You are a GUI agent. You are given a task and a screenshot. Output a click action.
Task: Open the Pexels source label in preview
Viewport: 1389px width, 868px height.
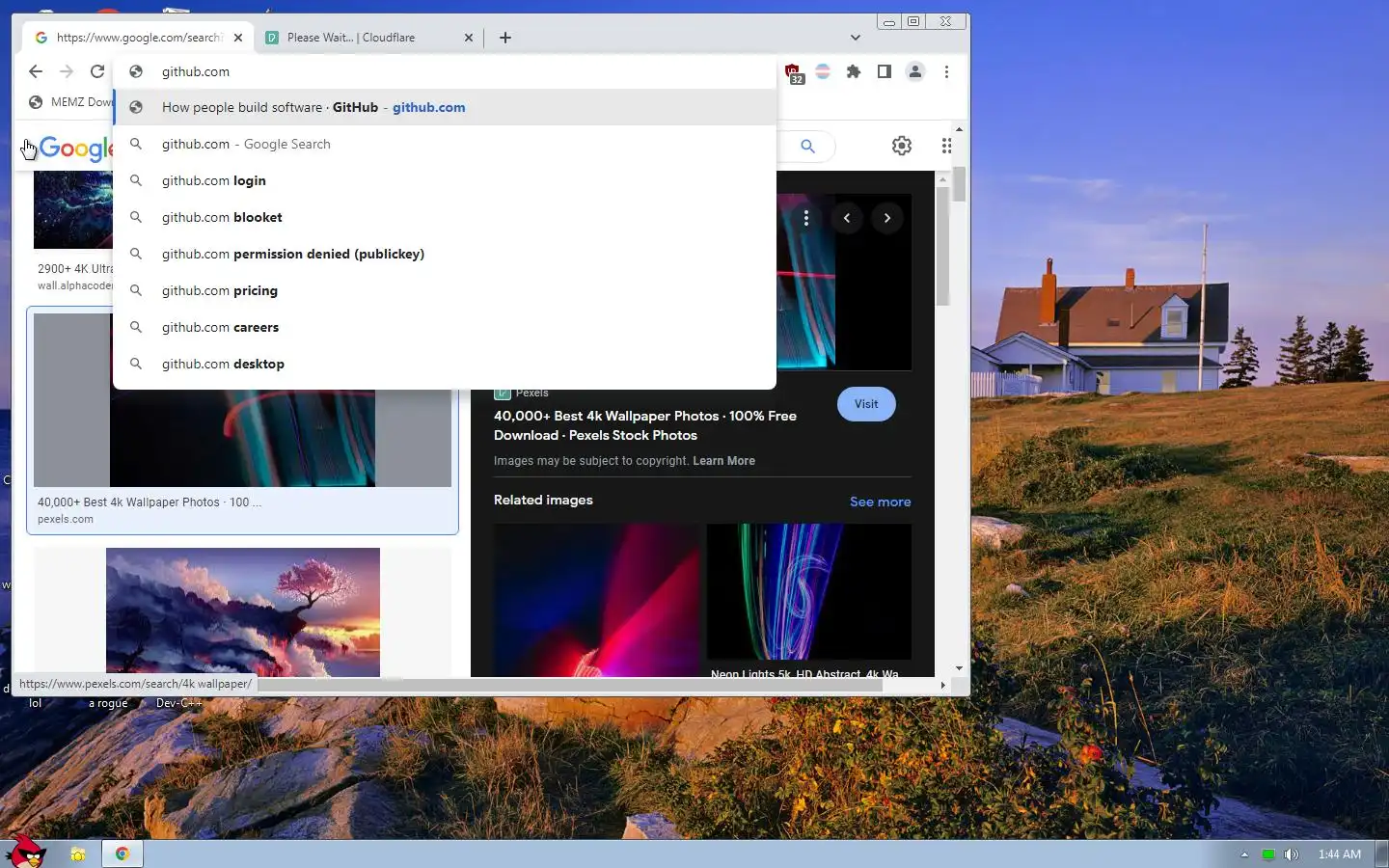pos(531,393)
